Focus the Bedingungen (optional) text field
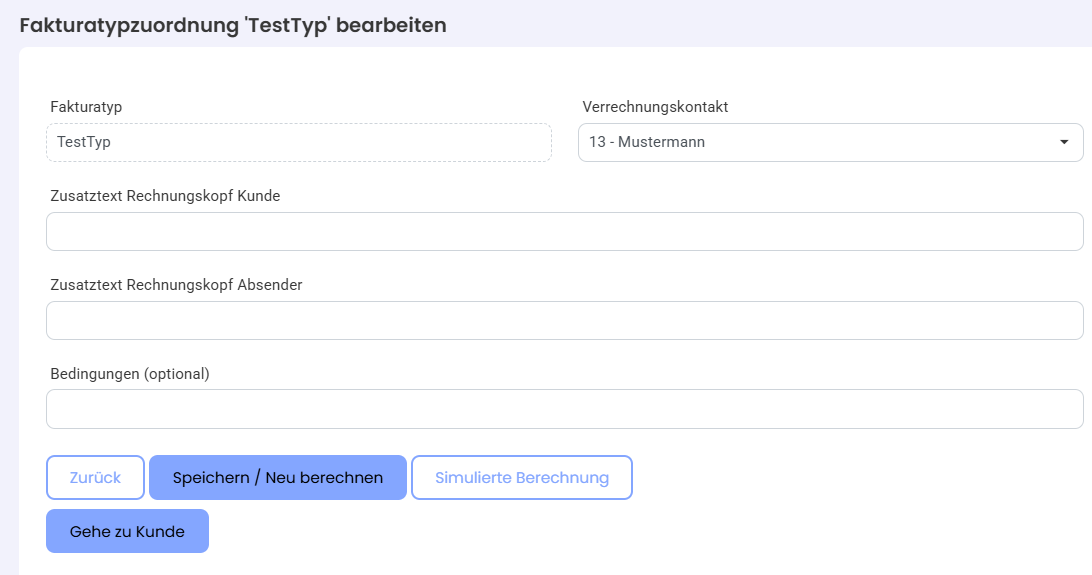 tap(565, 409)
